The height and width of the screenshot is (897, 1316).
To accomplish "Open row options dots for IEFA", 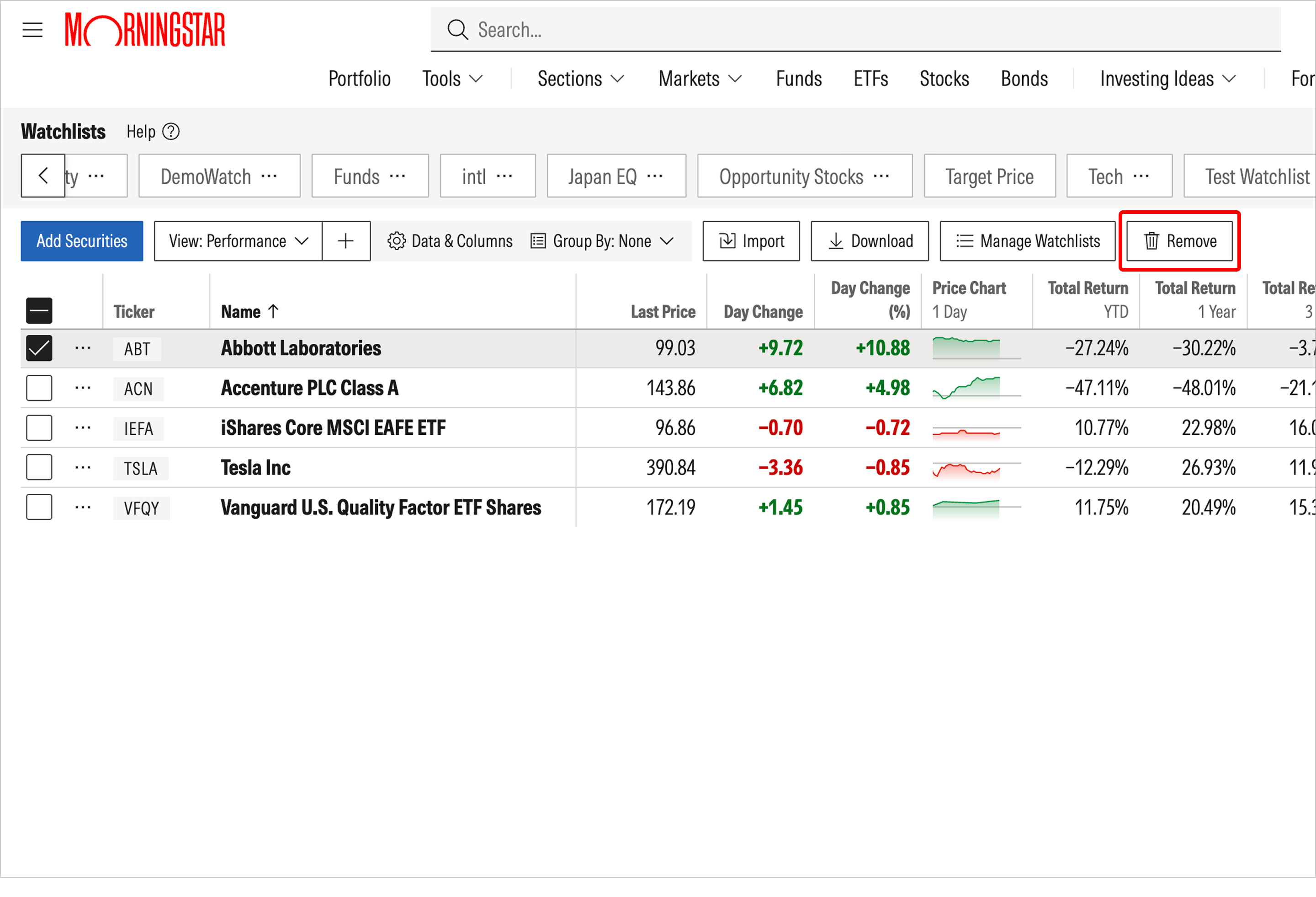I will 83,428.
